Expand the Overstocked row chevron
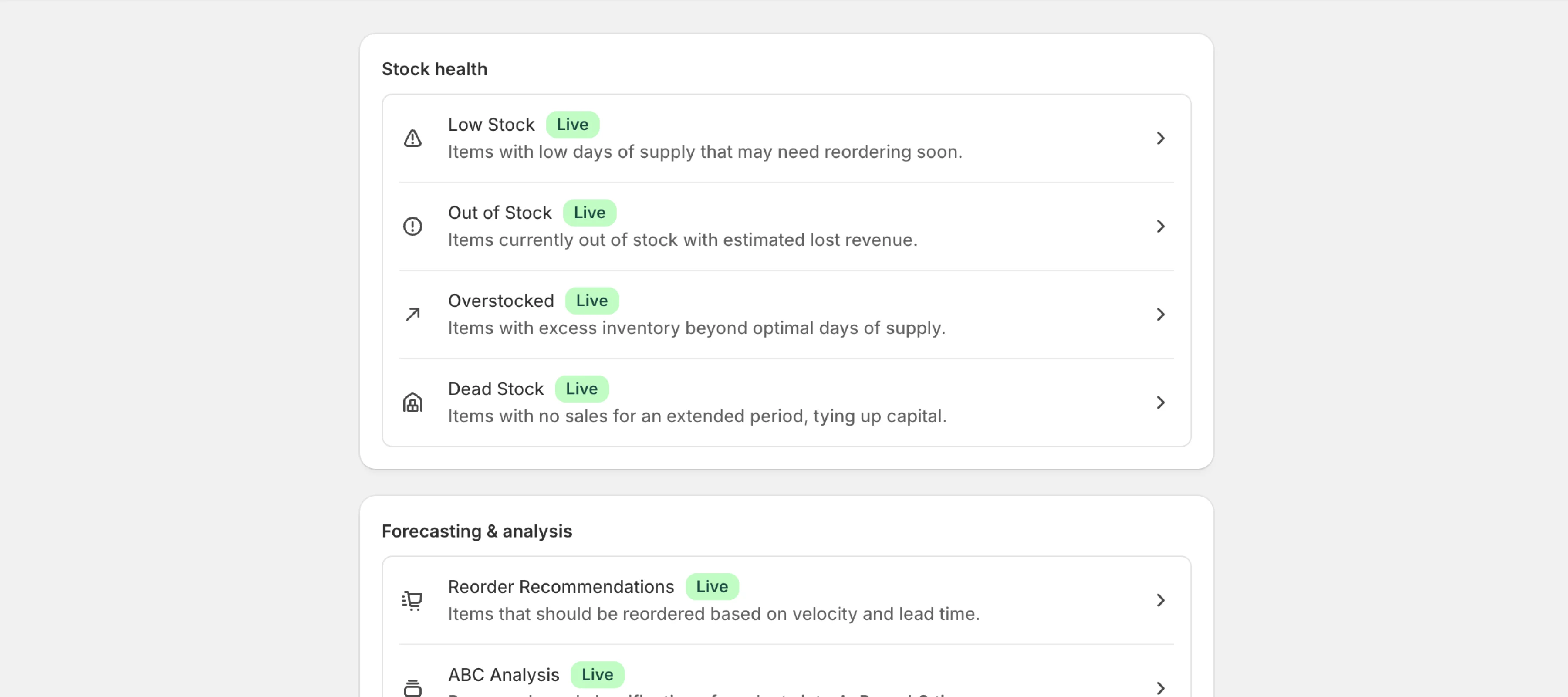 pos(1161,314)
